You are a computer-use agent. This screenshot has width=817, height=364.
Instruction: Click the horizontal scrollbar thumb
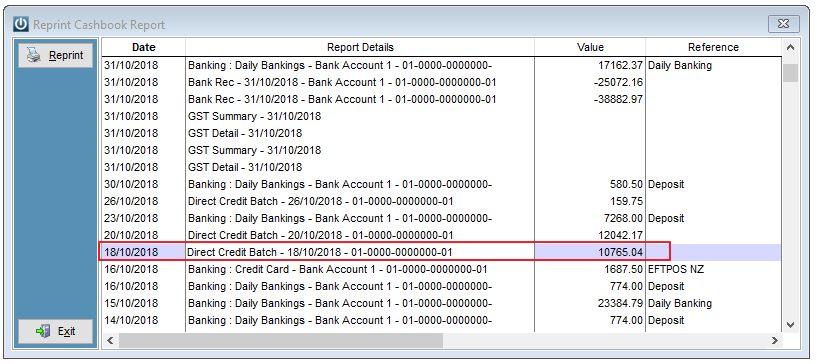[x=280, y=341]
